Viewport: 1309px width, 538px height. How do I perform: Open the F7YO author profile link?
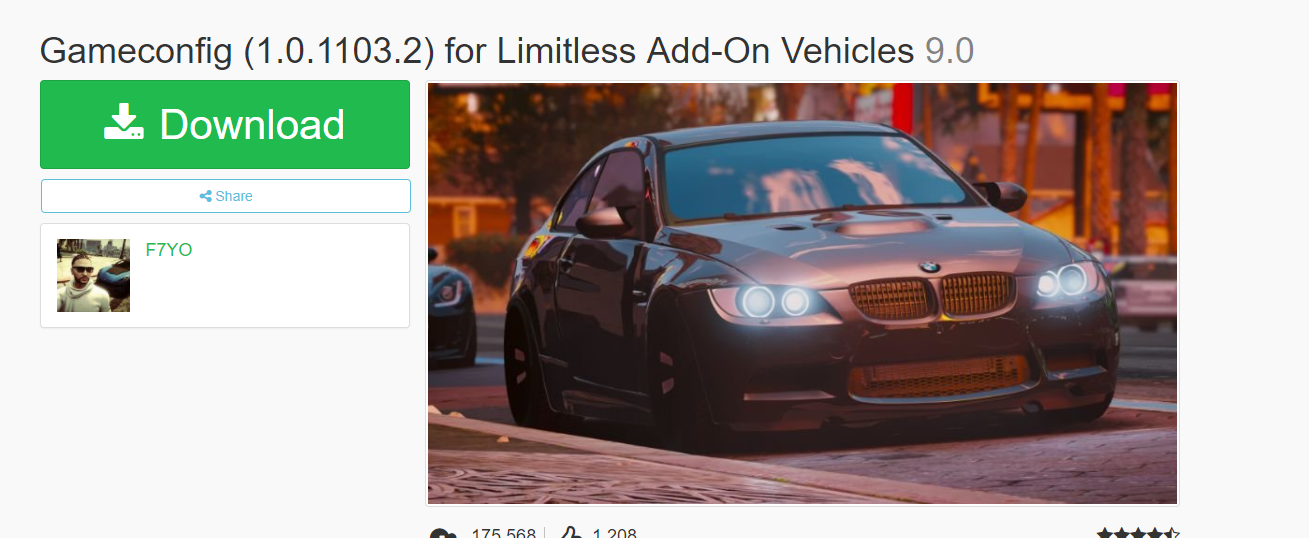169,250
